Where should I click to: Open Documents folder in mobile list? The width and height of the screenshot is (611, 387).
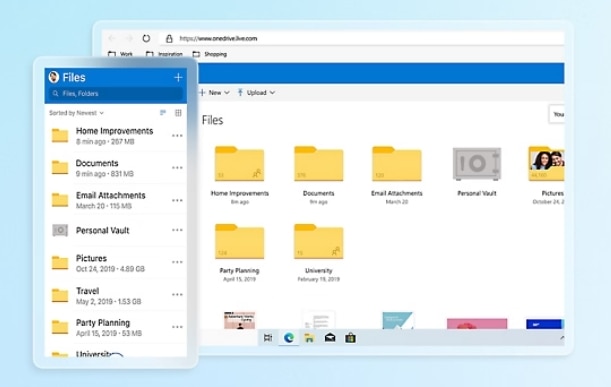pos(116,168)
